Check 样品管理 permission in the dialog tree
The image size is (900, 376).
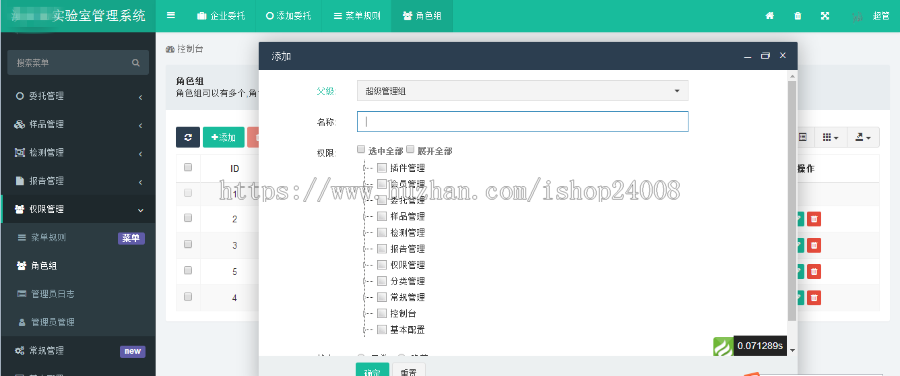pos(382,216)
